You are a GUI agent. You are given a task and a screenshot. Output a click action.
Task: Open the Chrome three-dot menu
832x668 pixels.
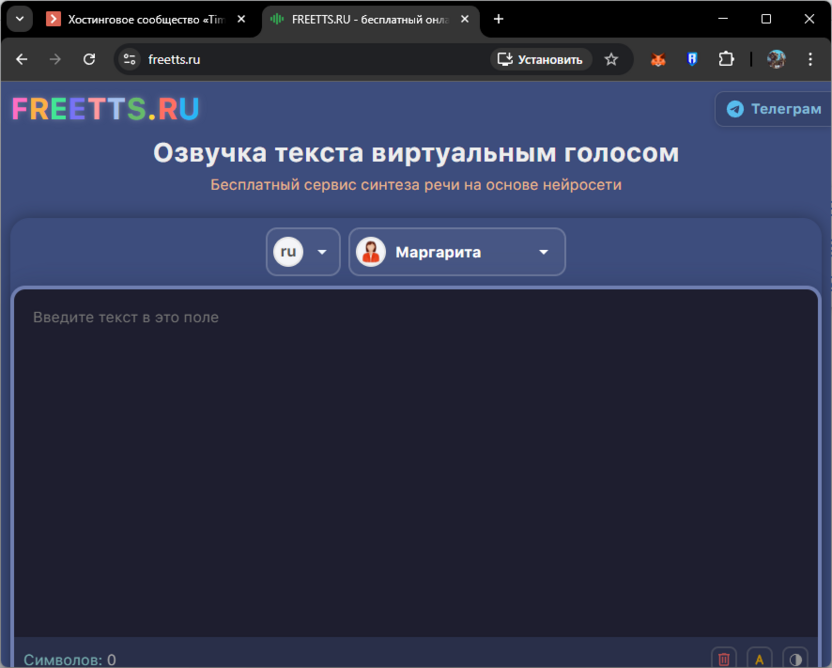tap(811, 59)
